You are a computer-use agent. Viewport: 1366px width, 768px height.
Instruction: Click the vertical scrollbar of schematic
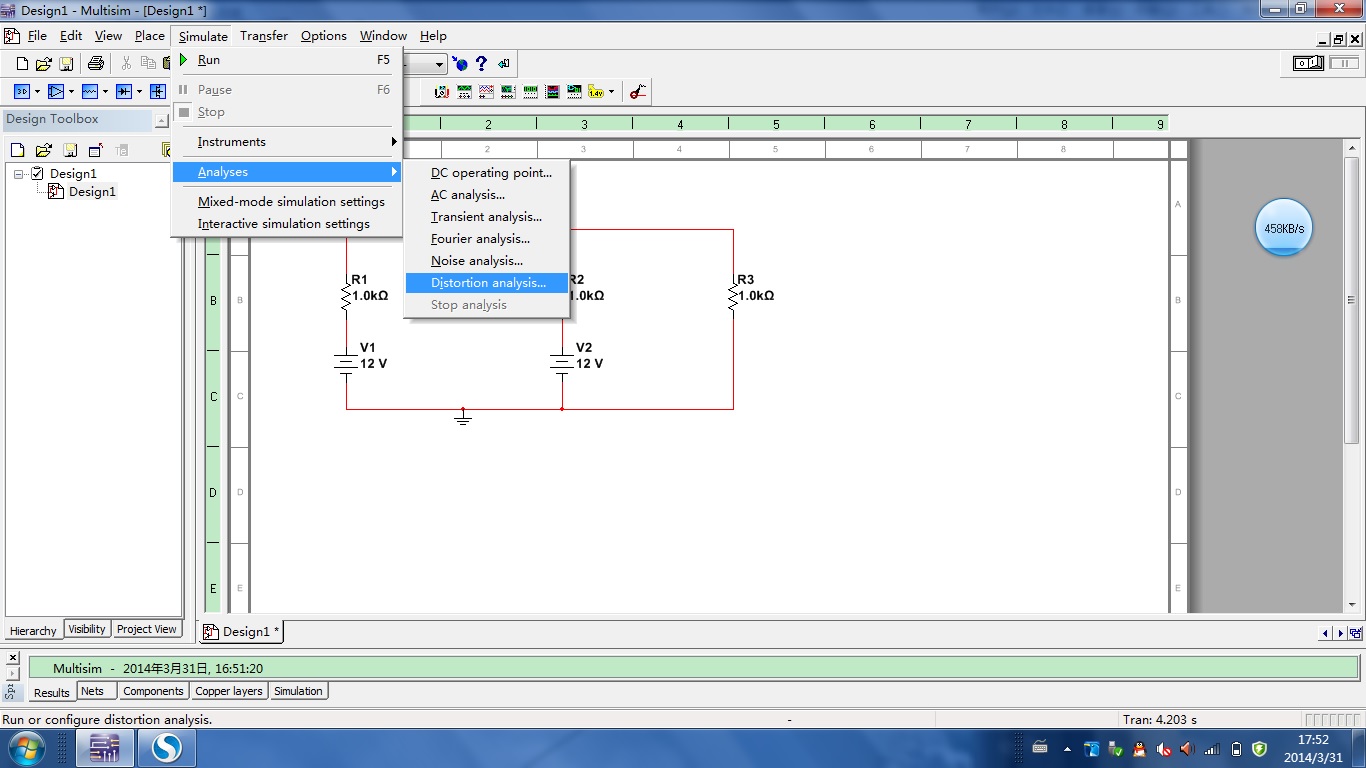(x=1352, y=300)
